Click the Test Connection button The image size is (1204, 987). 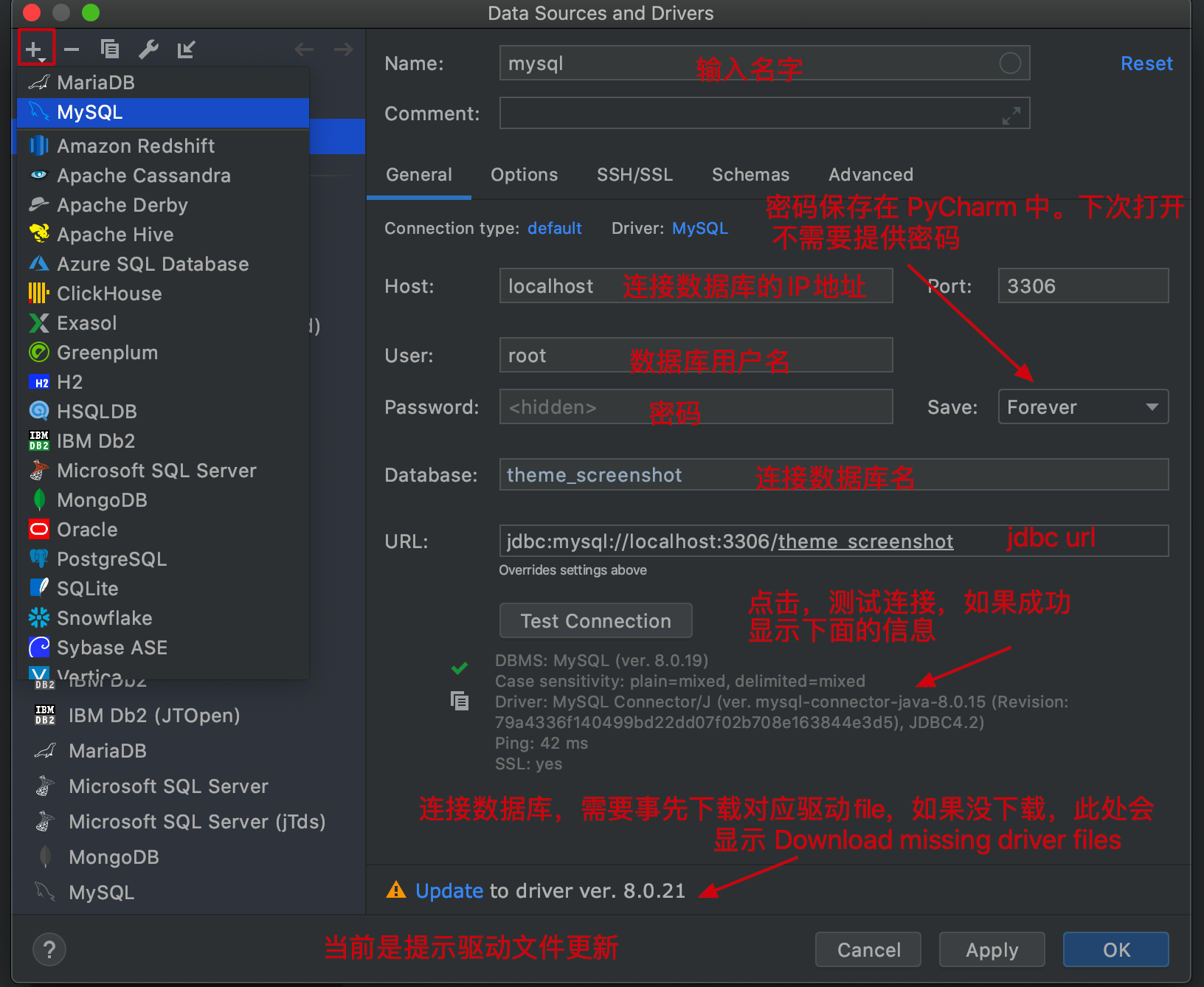pyautogui.click(x=596, y=621)
